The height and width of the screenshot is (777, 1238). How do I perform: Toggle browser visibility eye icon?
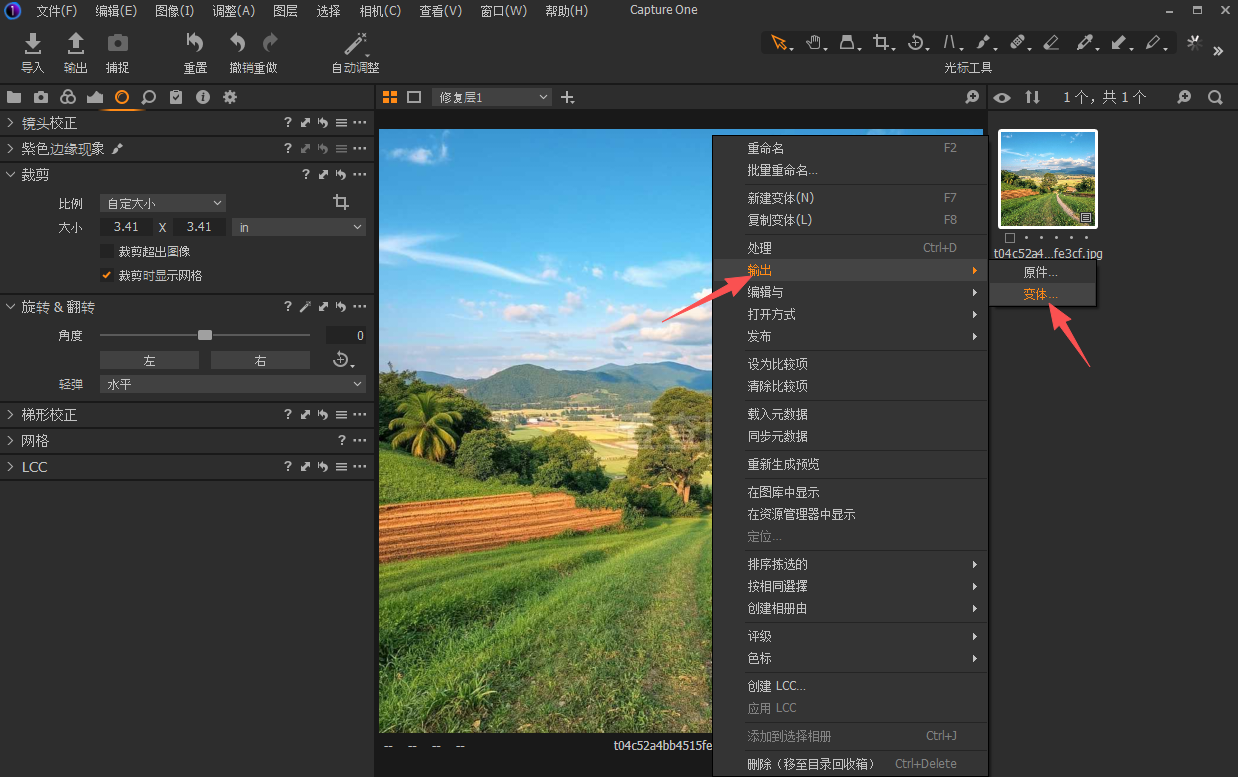coord(1002,97)
